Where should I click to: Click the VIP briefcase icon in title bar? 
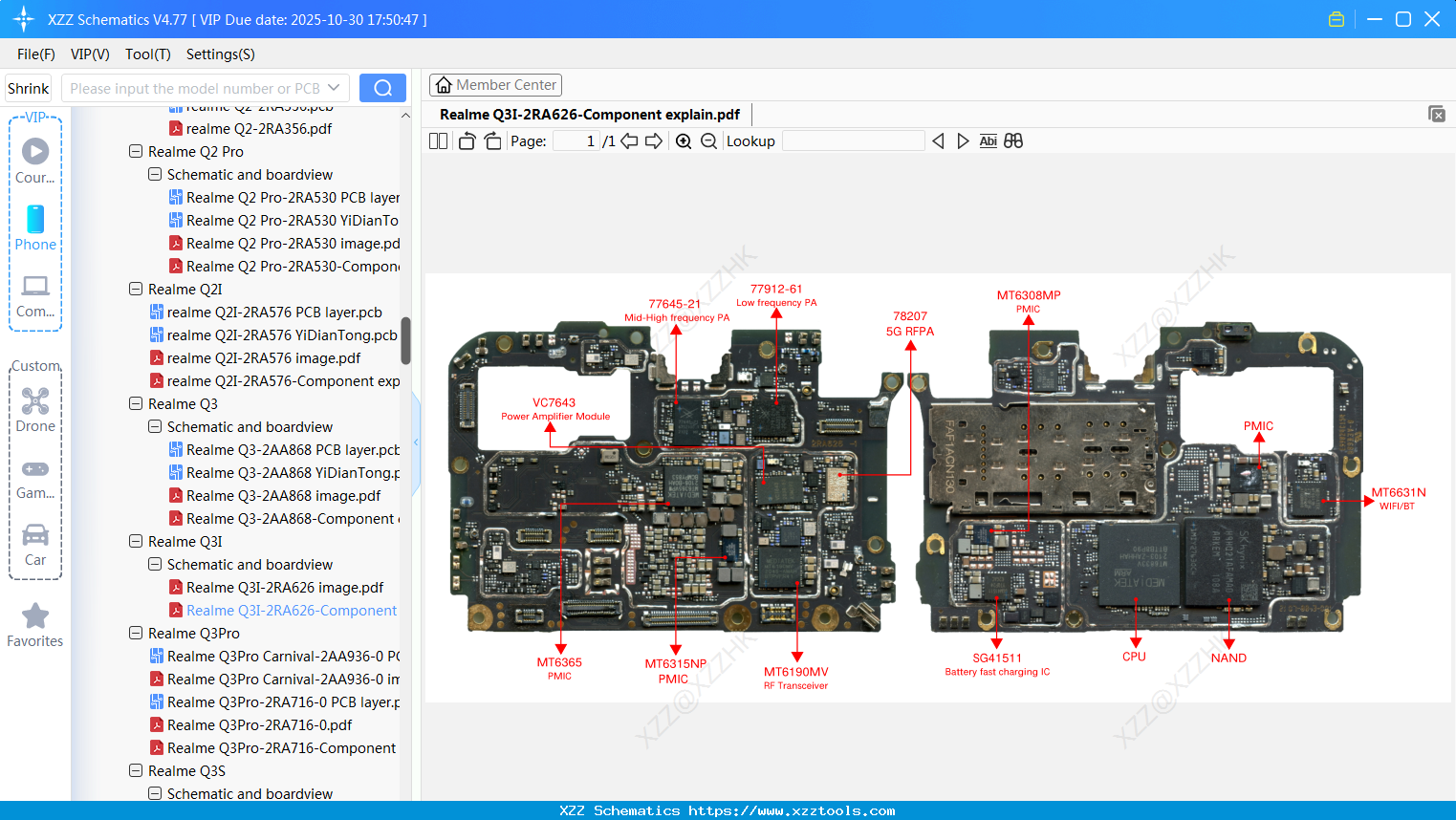(x=1336, y=19)
